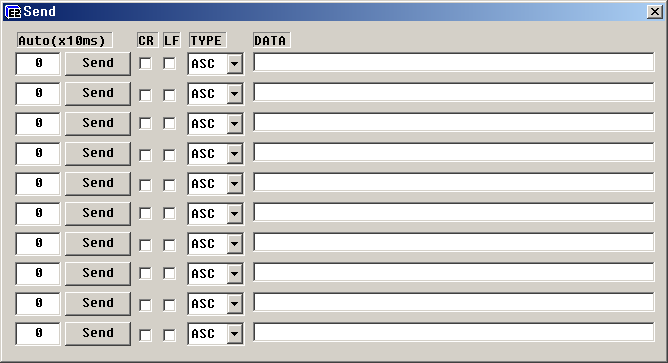Tick CR checkbox in eighth row
The width and height of the screenshot is (668, 363).
145,274
